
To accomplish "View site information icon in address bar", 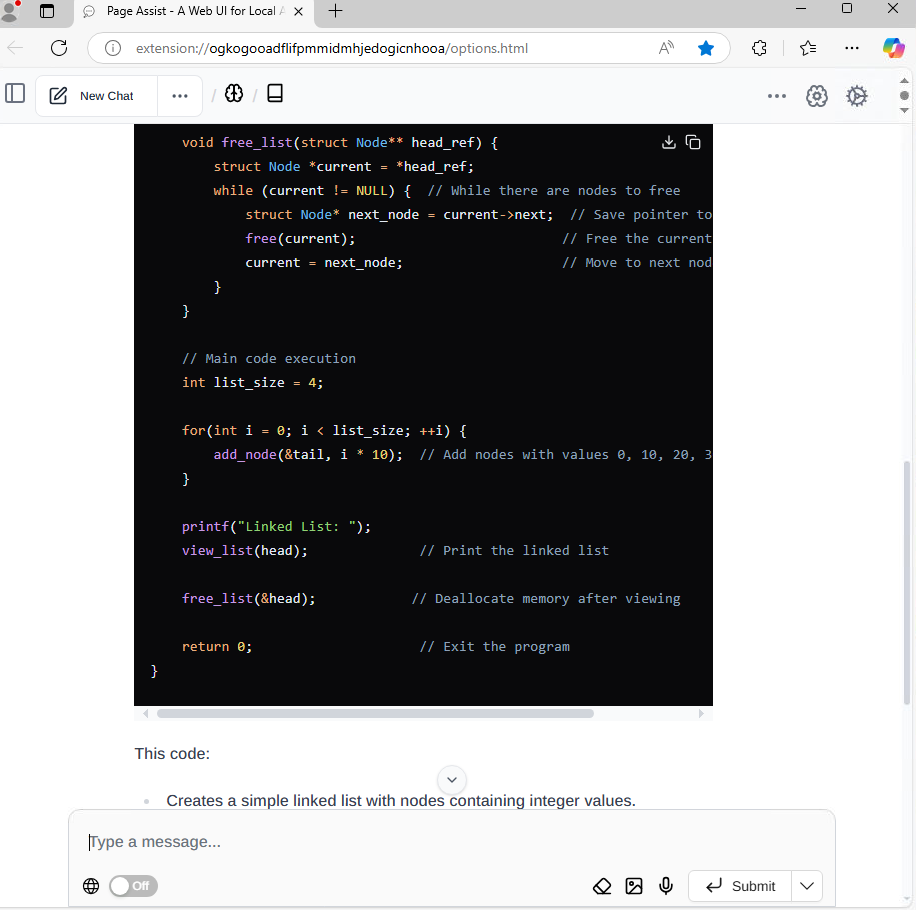I will [113, 48].
